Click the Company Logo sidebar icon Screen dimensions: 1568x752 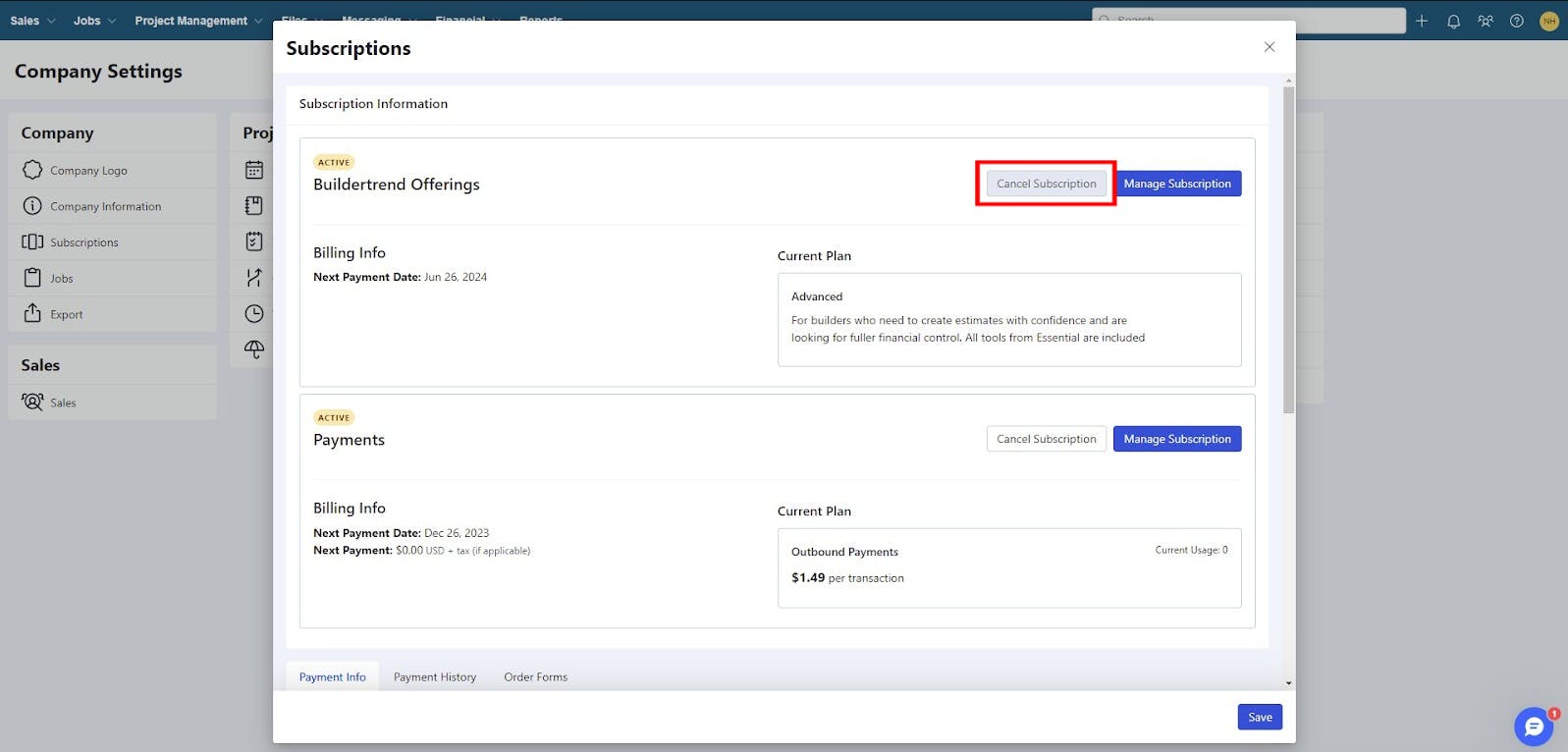click(32, 170)
